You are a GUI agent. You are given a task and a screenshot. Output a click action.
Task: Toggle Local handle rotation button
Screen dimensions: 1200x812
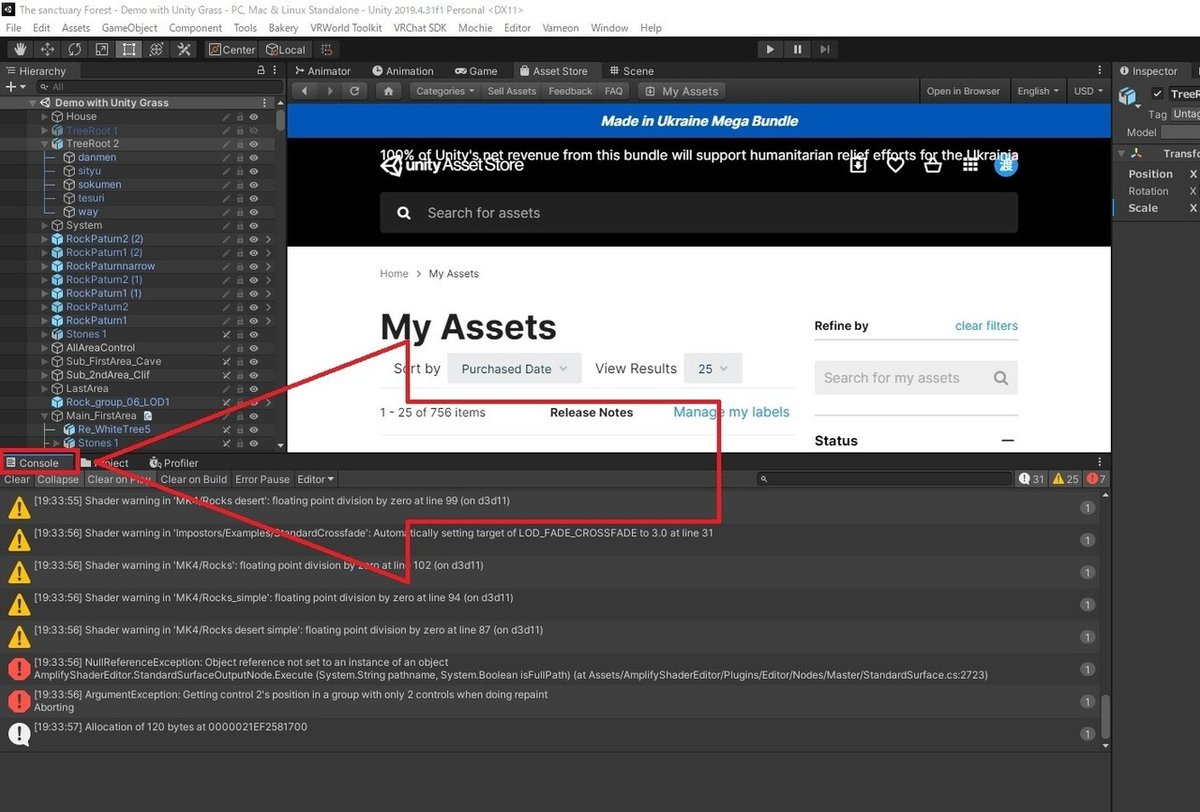click(x=286, y=49)
